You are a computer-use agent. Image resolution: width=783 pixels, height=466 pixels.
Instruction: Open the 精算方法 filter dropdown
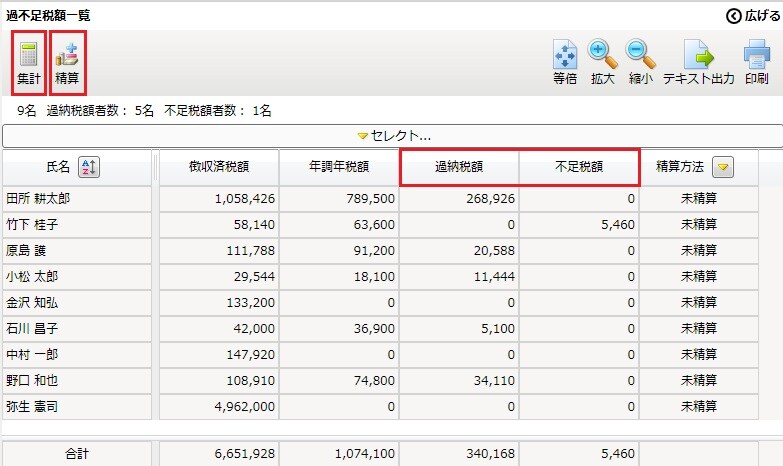[x=722, y=167]
